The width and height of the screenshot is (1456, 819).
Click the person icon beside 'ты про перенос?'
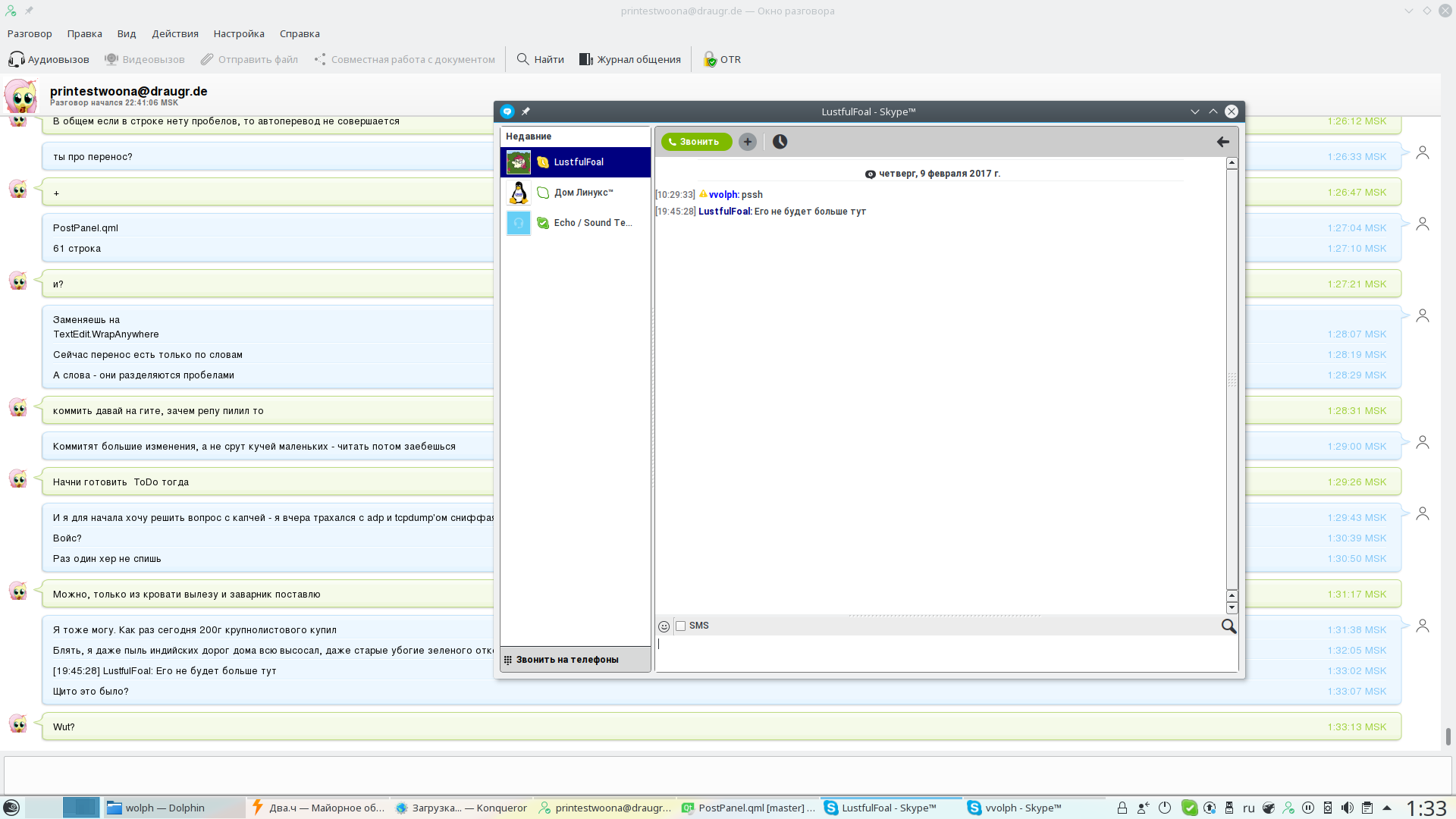tap(1423, 152)
